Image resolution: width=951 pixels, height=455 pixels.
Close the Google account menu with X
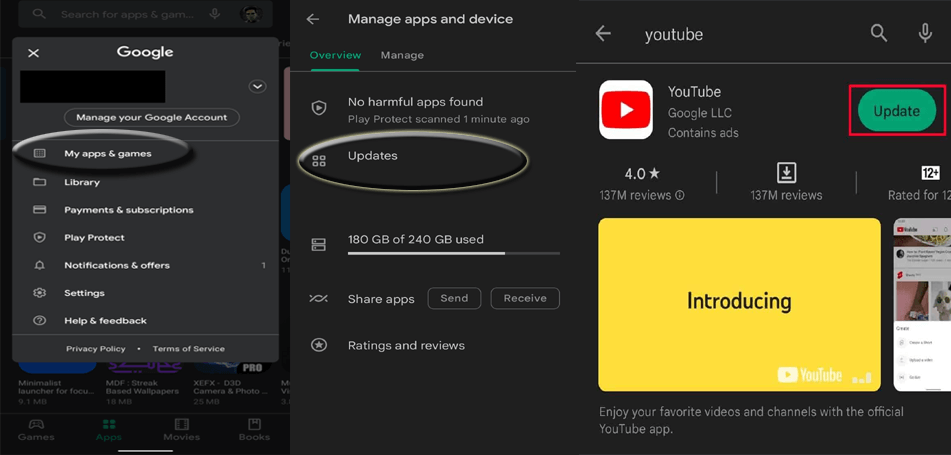[x=33, y=53]
